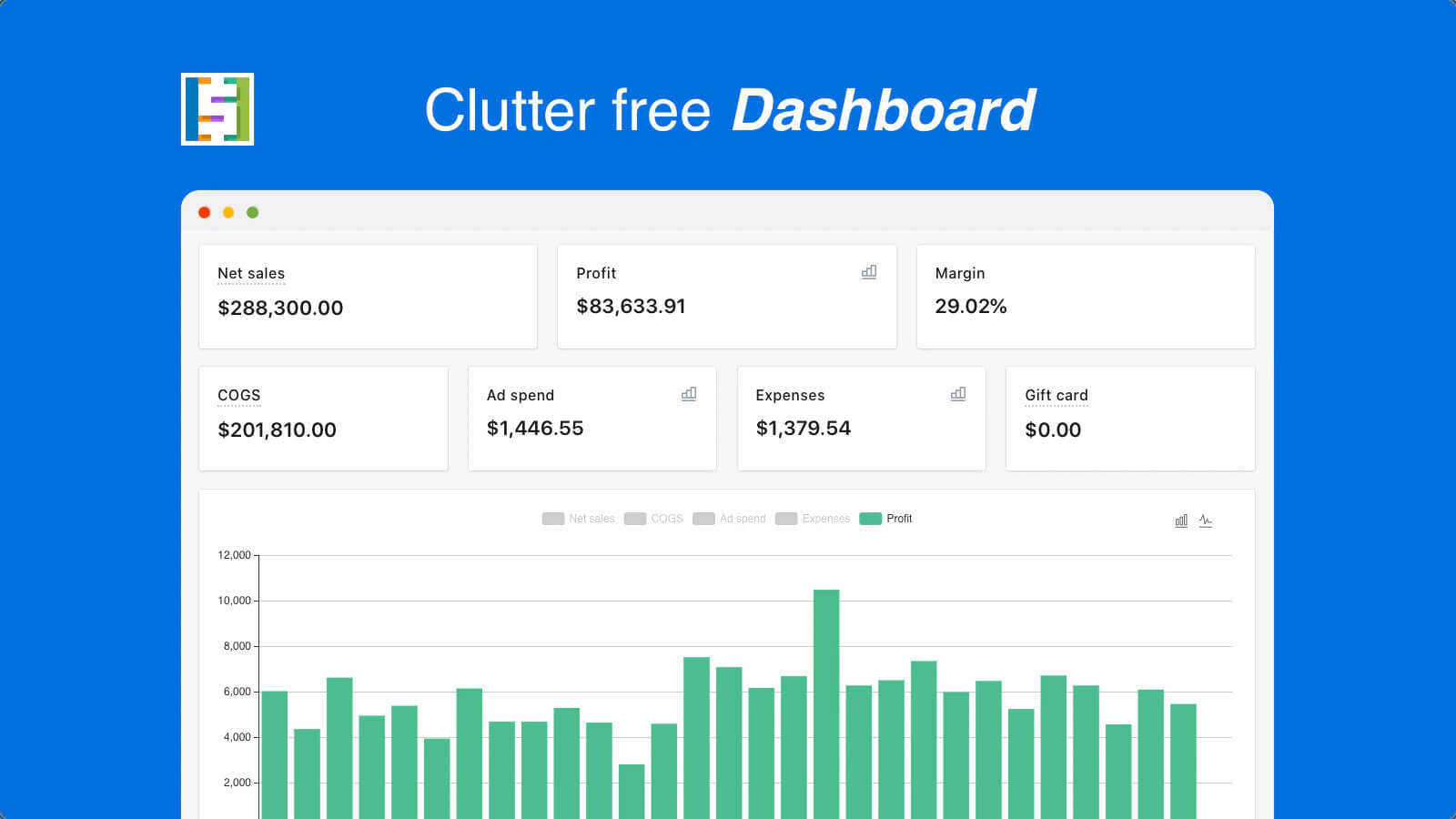Select the tallest green profit bar

pyautogui.click(x=826, y=692)
